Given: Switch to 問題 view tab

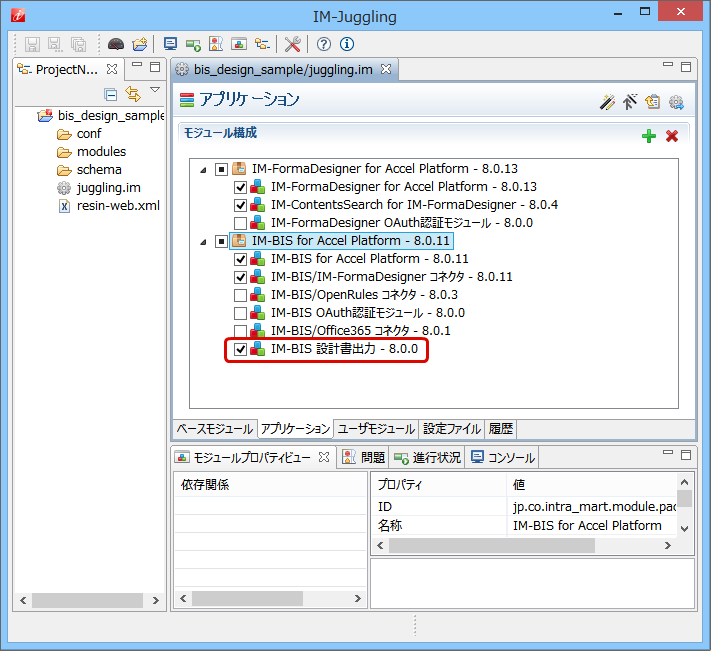Looking at the screenshot, I should [x=363, y=457].
